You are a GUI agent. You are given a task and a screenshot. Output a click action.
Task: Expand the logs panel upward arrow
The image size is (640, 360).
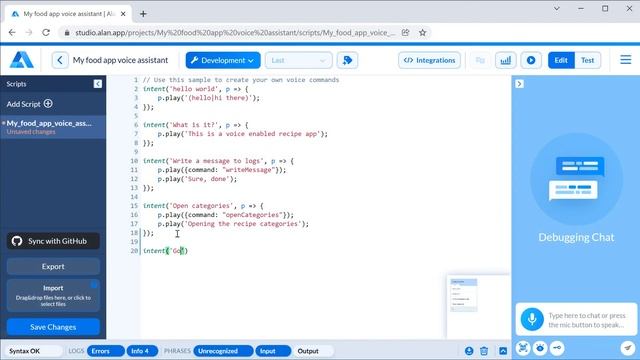[x=503, y=351]
